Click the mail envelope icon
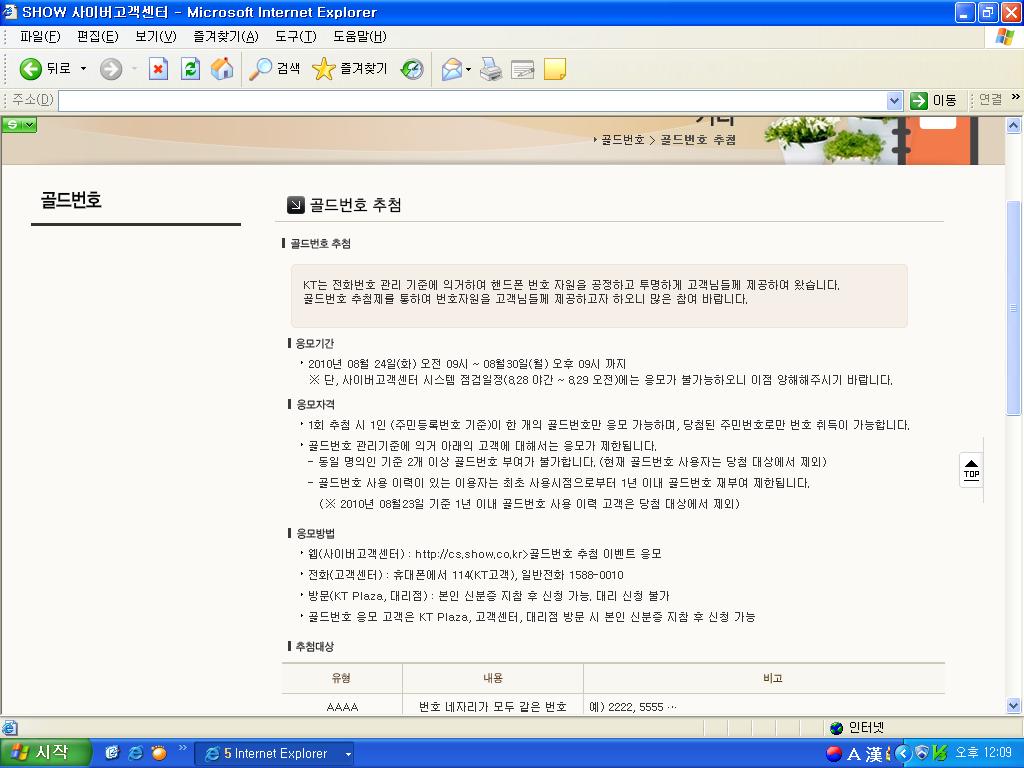Viewport: 1024px width, 768px height. [452, 69]
